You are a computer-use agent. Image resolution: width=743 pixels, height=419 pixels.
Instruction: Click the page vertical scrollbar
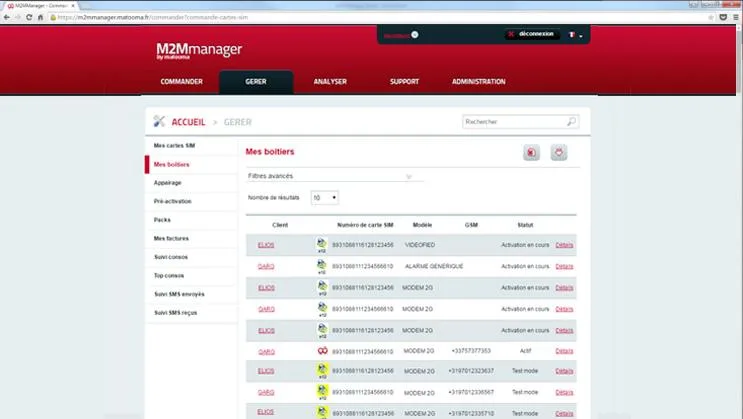(739, 59)
